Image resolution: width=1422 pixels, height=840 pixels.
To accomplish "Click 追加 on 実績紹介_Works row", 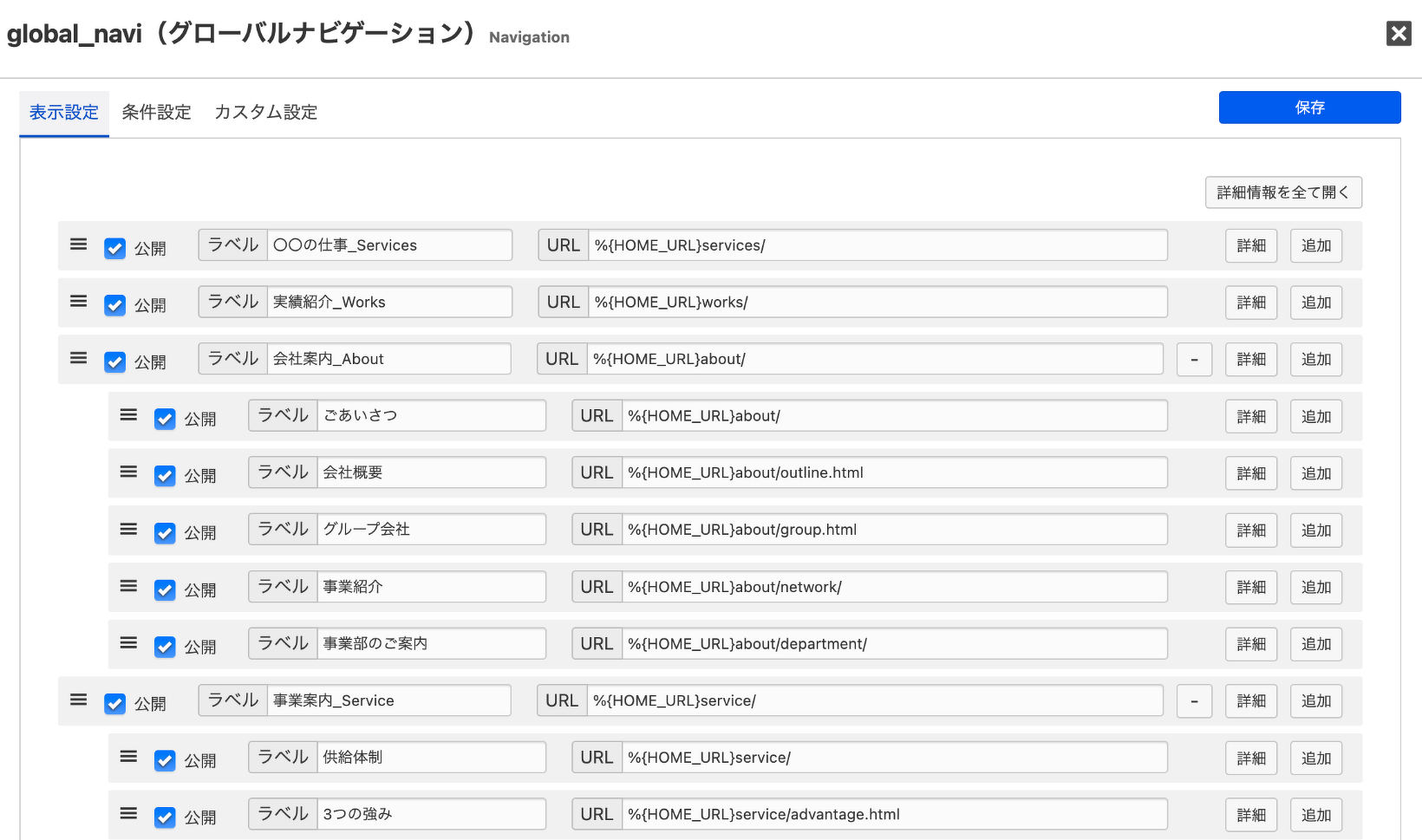I will (1316, 303).
